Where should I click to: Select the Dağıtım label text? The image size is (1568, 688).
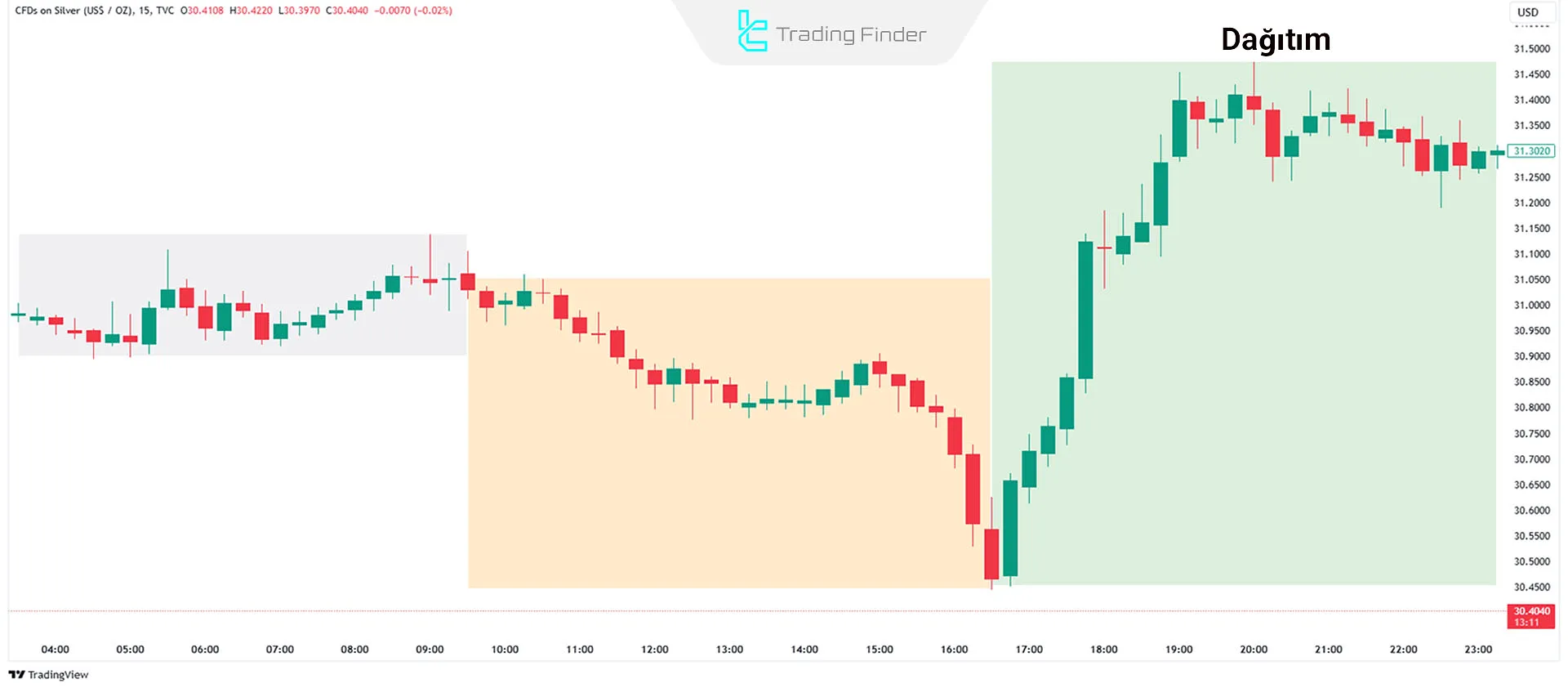(1275, 39)
